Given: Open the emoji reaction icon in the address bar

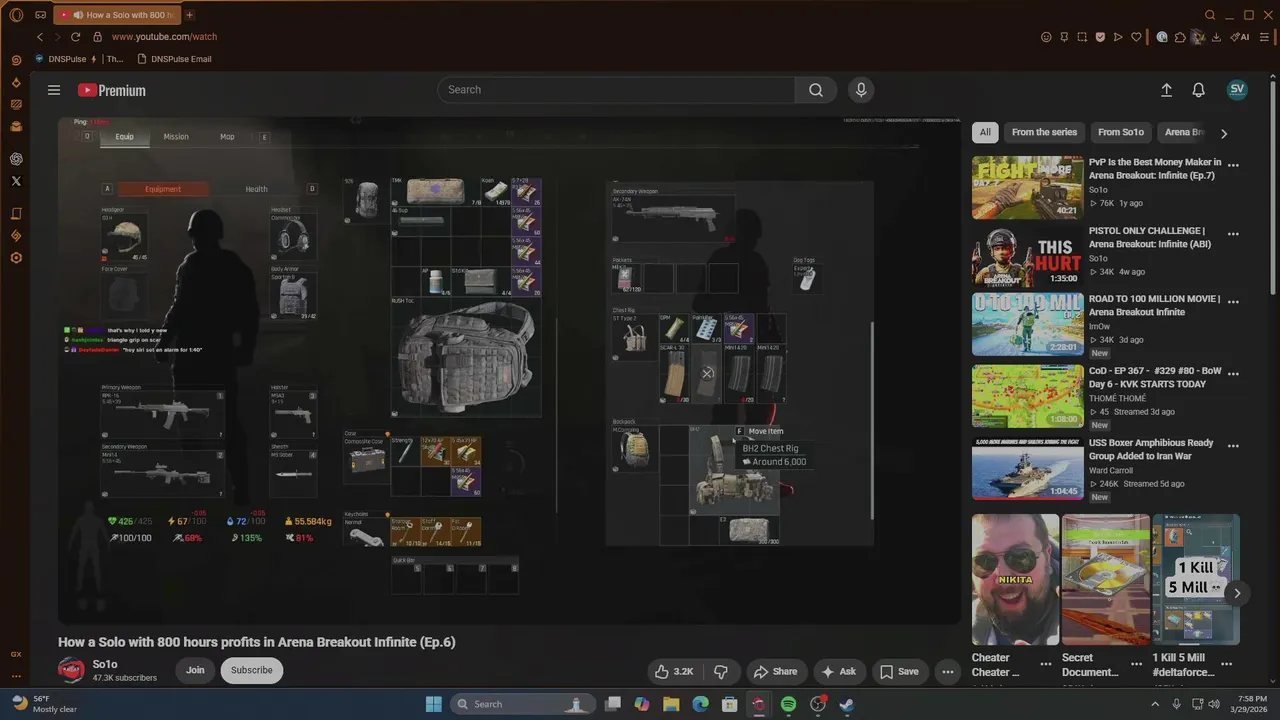Looking at the screenshot, I should [1046, 37].
